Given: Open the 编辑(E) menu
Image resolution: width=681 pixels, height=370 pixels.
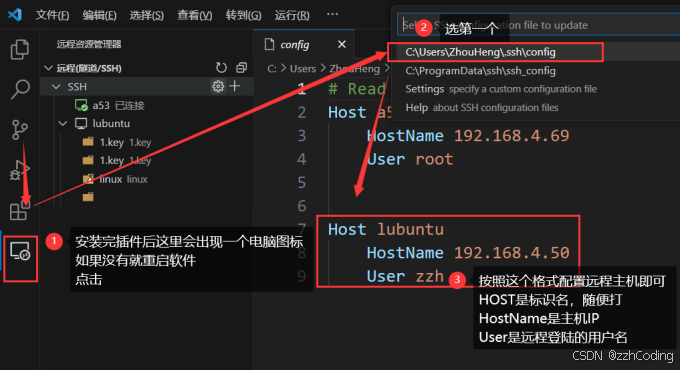Looking at the screenshot, I should (x=100, y=15).
